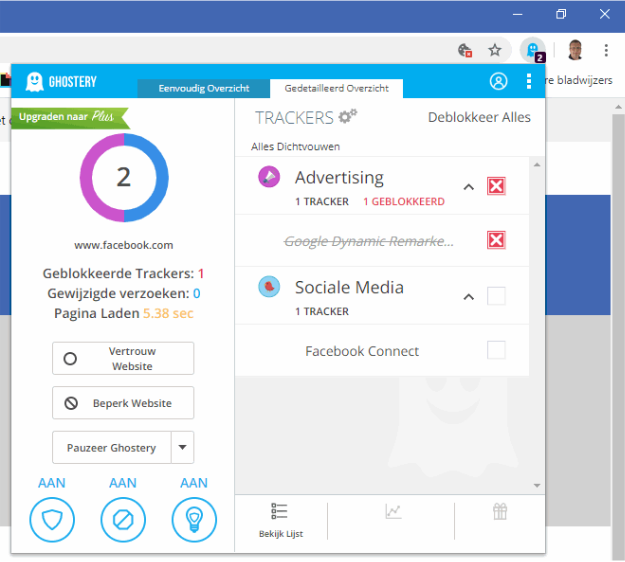Click the Vertrouw Website button
Viewport: 625px width, 562px height.
123,358
